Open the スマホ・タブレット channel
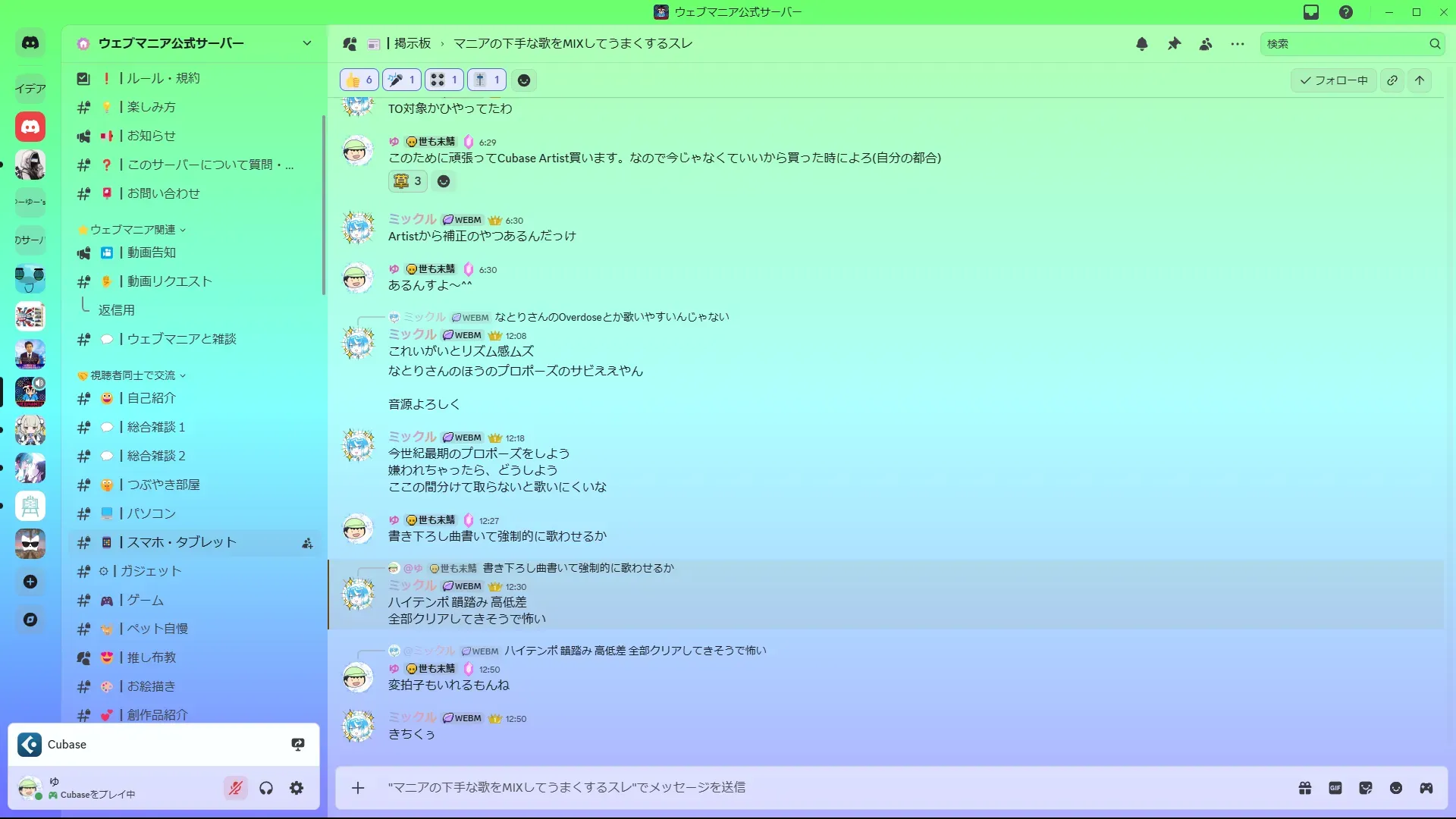The width and height of the screenshot is (1456, 819). [x=182, y=542]
